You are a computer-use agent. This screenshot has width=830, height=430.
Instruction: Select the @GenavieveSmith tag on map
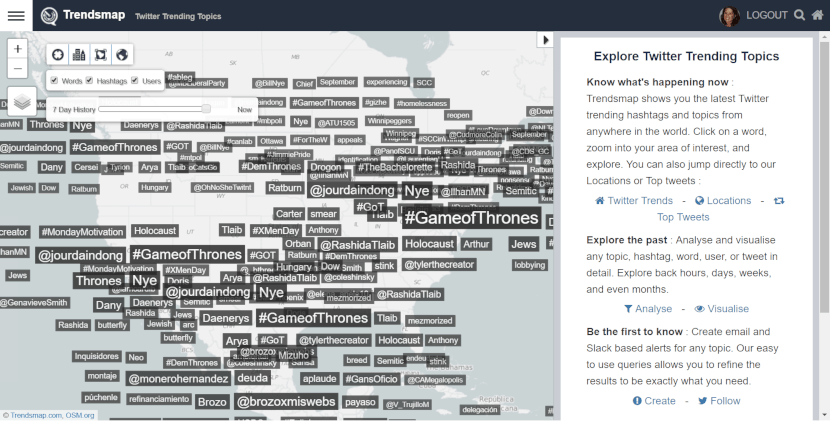pos(34,303)
